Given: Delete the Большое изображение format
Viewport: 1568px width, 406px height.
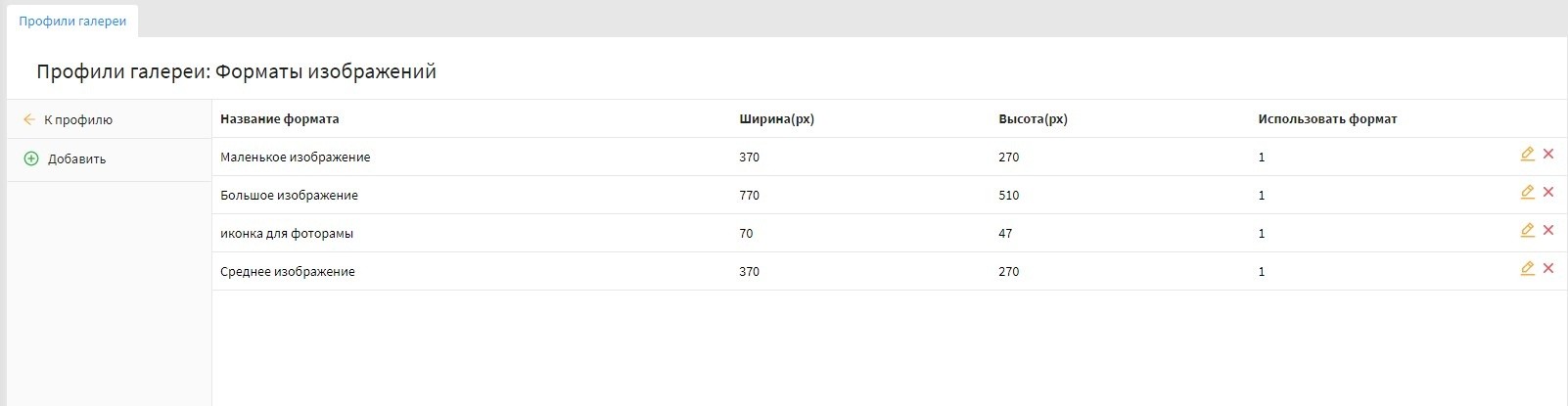Looking at the screenshot, I should [1548, 192].
